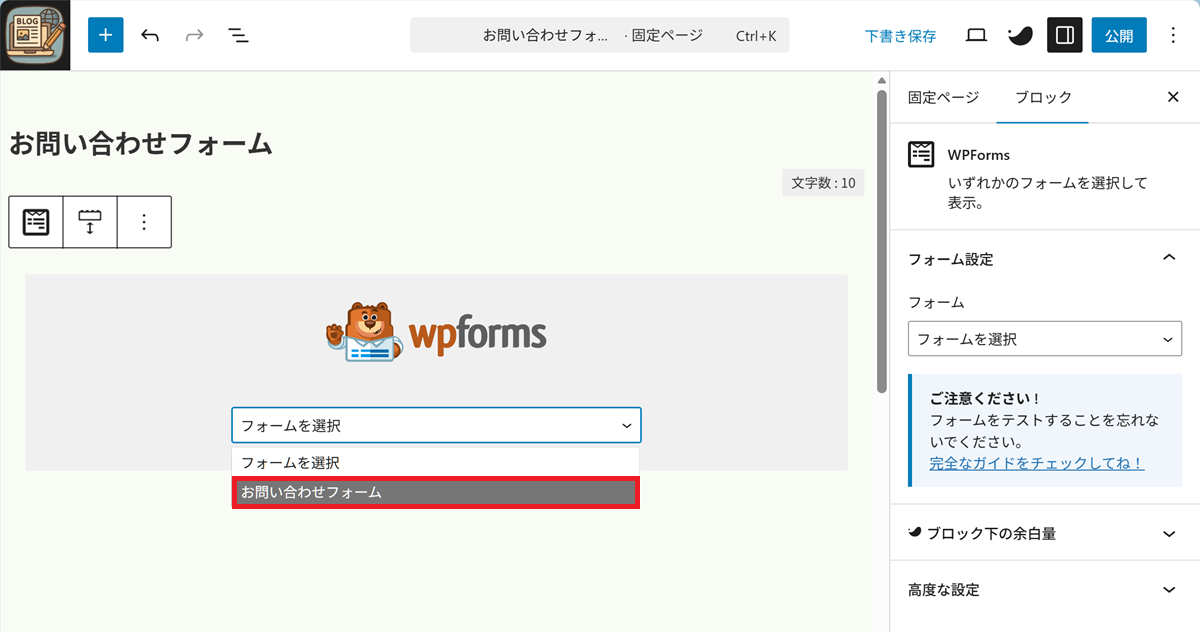The image size is (1200, 632).
Task: Click the undo arrow icon
Action: (150, 36)
